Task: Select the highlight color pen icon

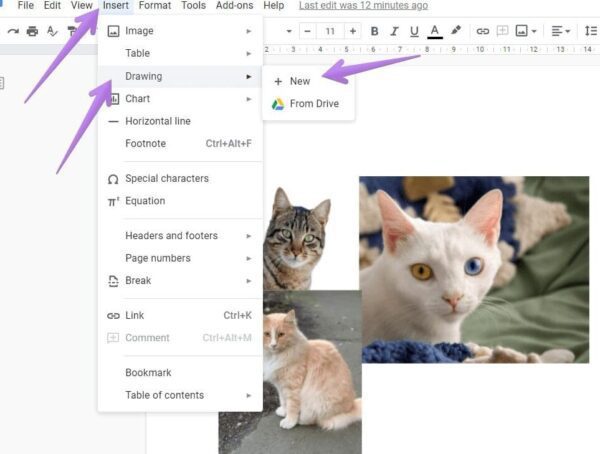Action: 457,31
